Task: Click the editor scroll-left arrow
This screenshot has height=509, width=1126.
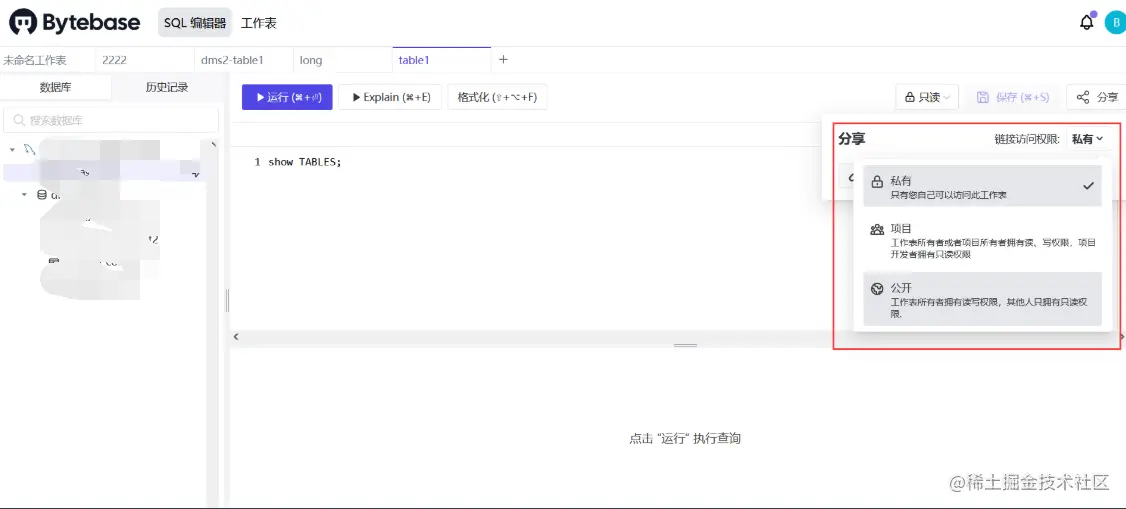Action: click(236, 337)
